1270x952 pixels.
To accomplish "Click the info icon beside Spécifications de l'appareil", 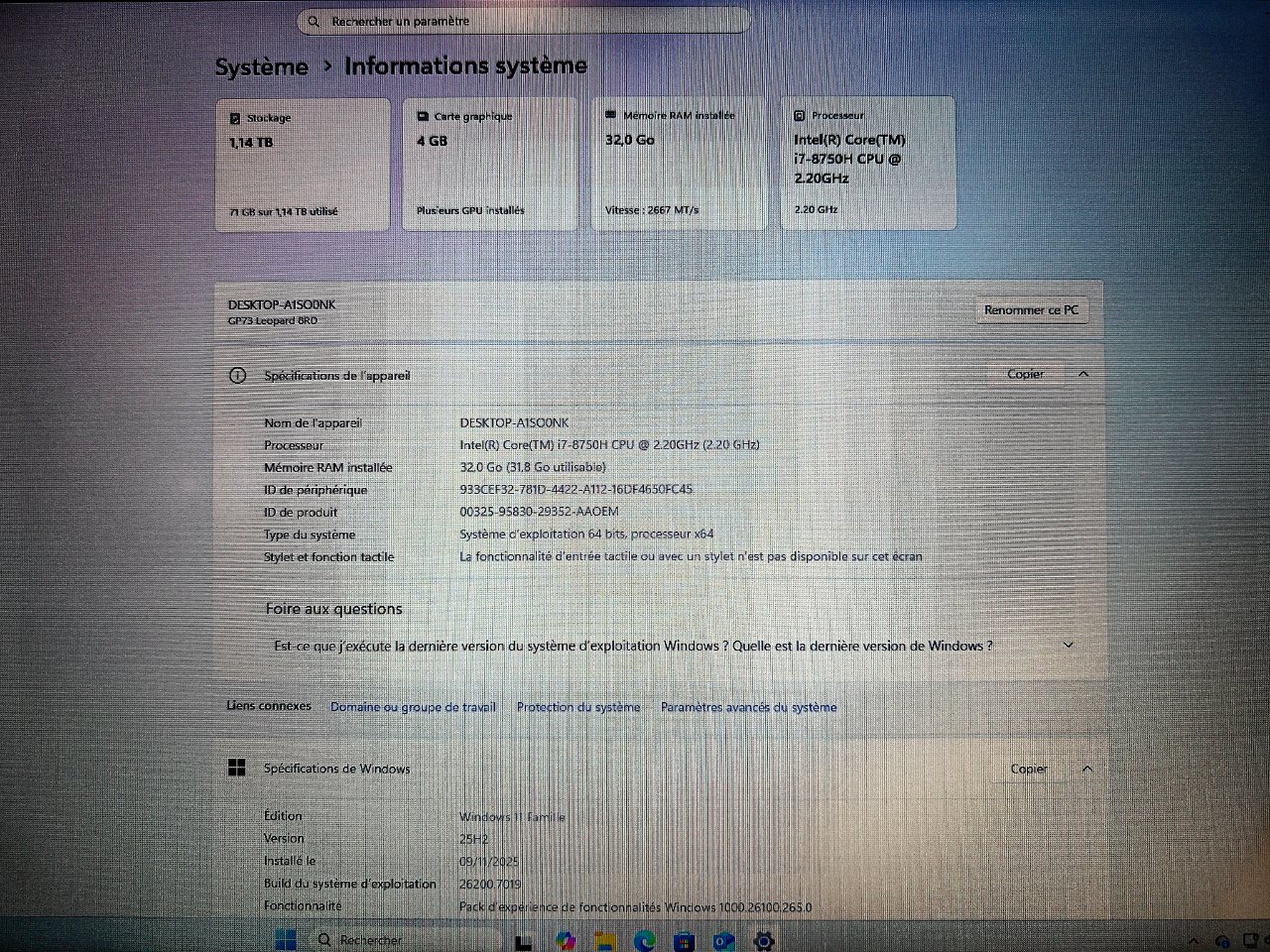I will point(237,376).
